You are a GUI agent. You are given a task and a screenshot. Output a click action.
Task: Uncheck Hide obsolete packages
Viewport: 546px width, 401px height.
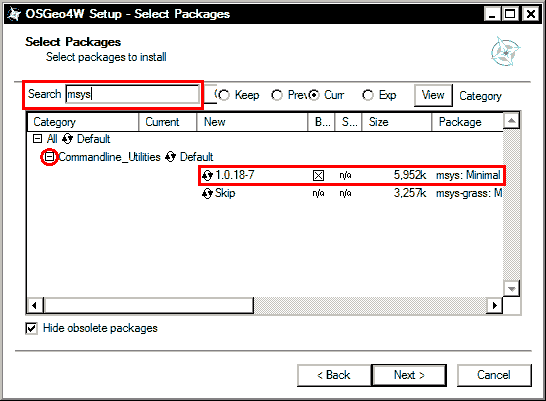tap(31, 328)
